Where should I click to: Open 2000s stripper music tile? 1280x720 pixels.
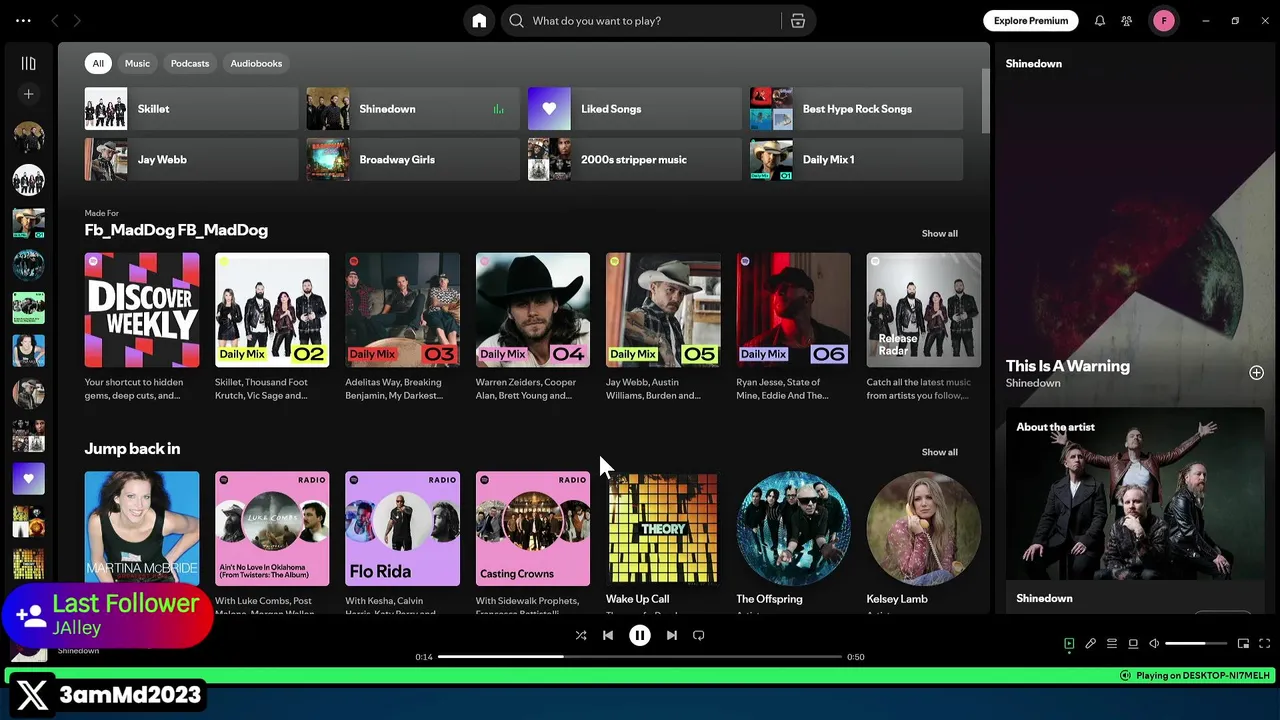[635, 160]
